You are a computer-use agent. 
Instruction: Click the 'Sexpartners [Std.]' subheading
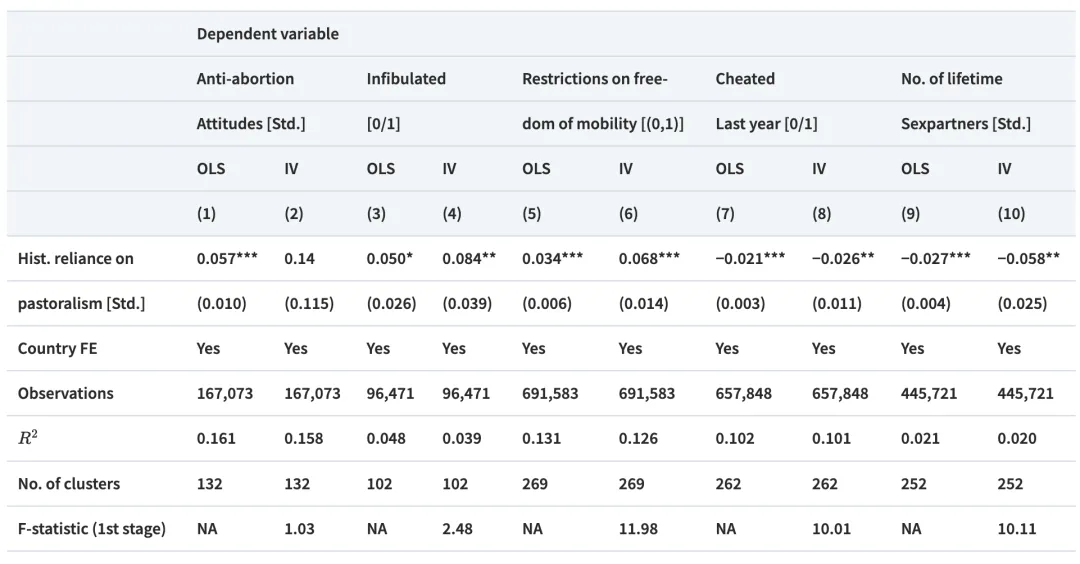coord(965,124)
